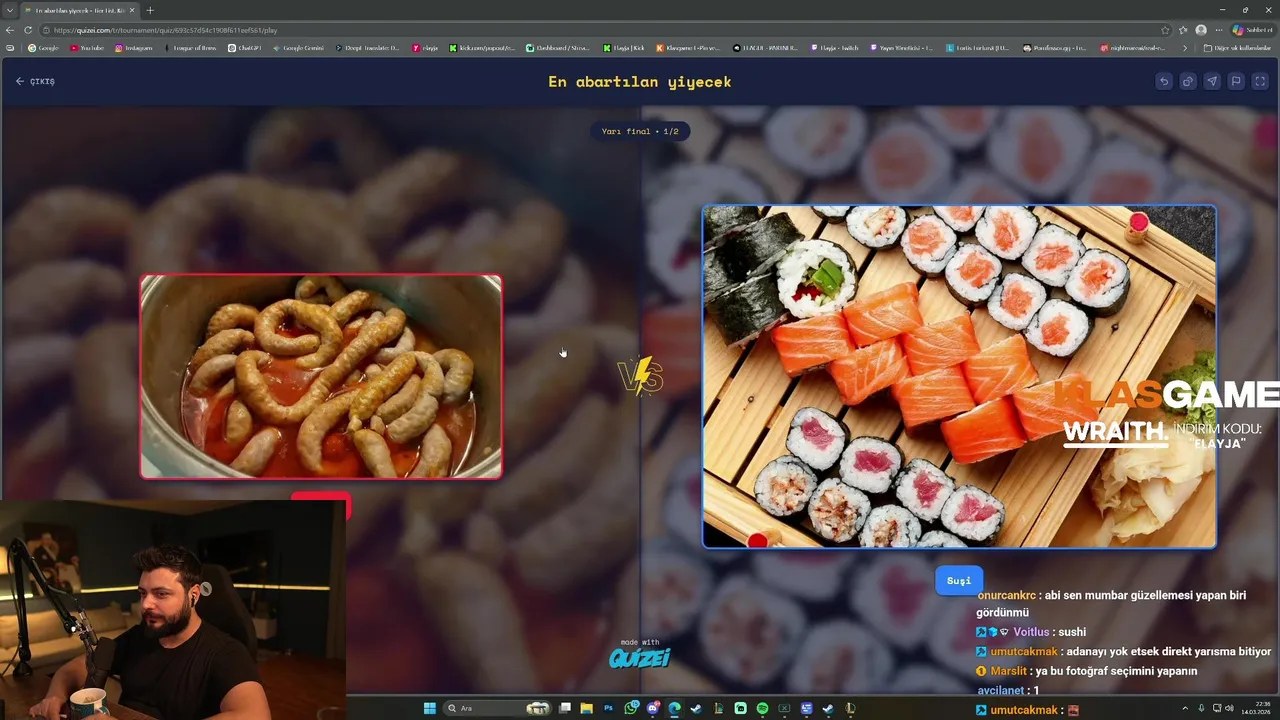The width and height of the screenshot is (1280, 720).
Task: Choose the Suşi label button
Action: (x=959, y=581)
